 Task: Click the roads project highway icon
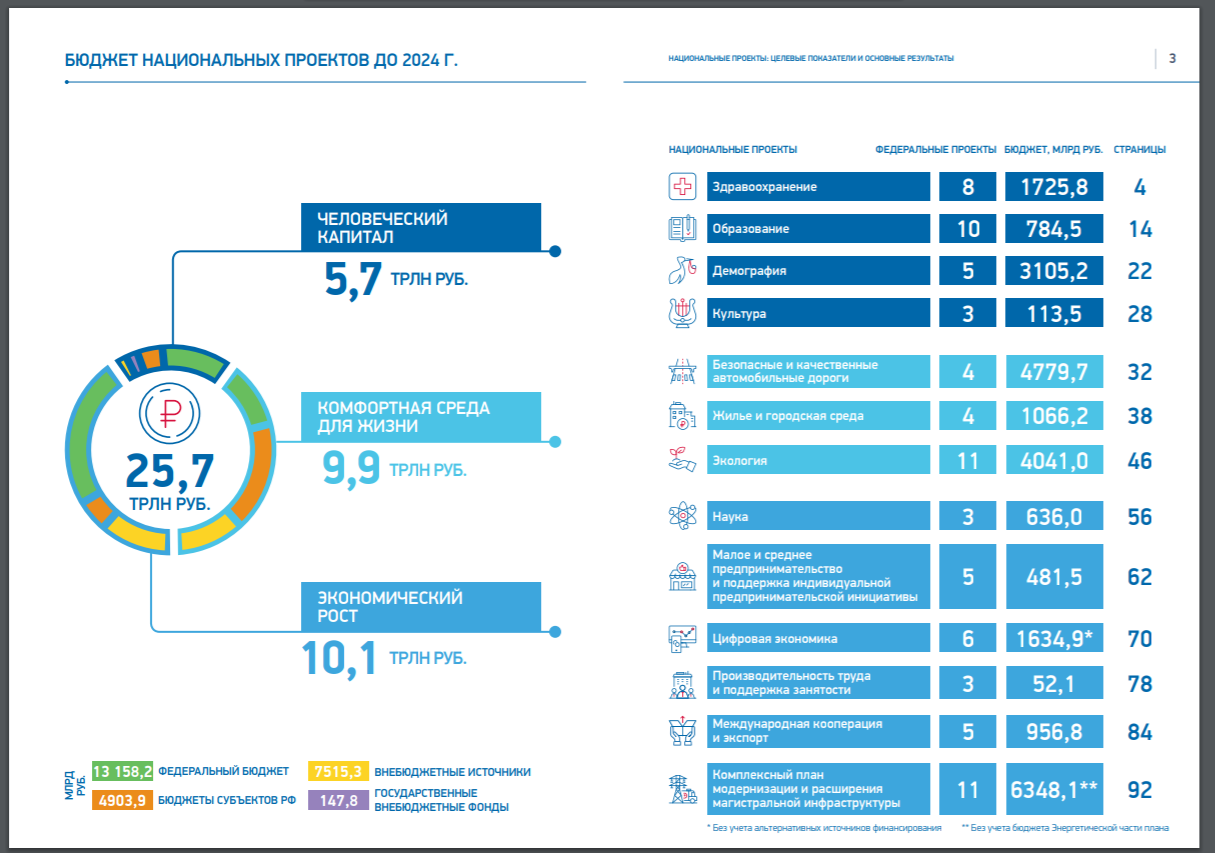point(682,372)
